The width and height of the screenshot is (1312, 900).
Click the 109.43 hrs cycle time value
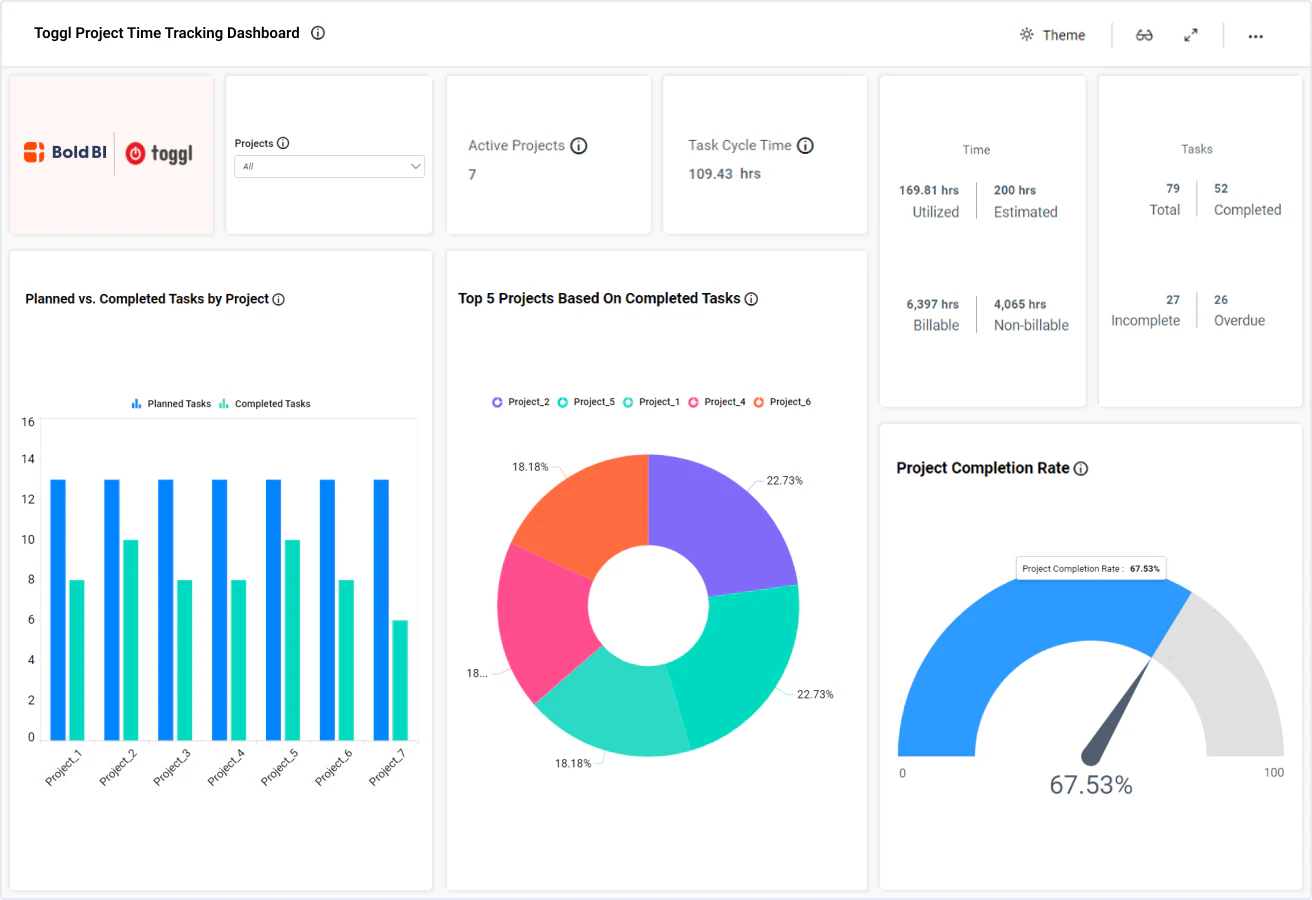coord(725,174)
